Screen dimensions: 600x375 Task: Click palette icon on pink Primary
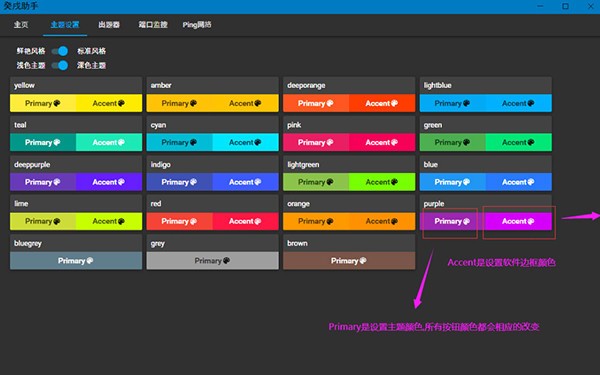coord(329,142)
